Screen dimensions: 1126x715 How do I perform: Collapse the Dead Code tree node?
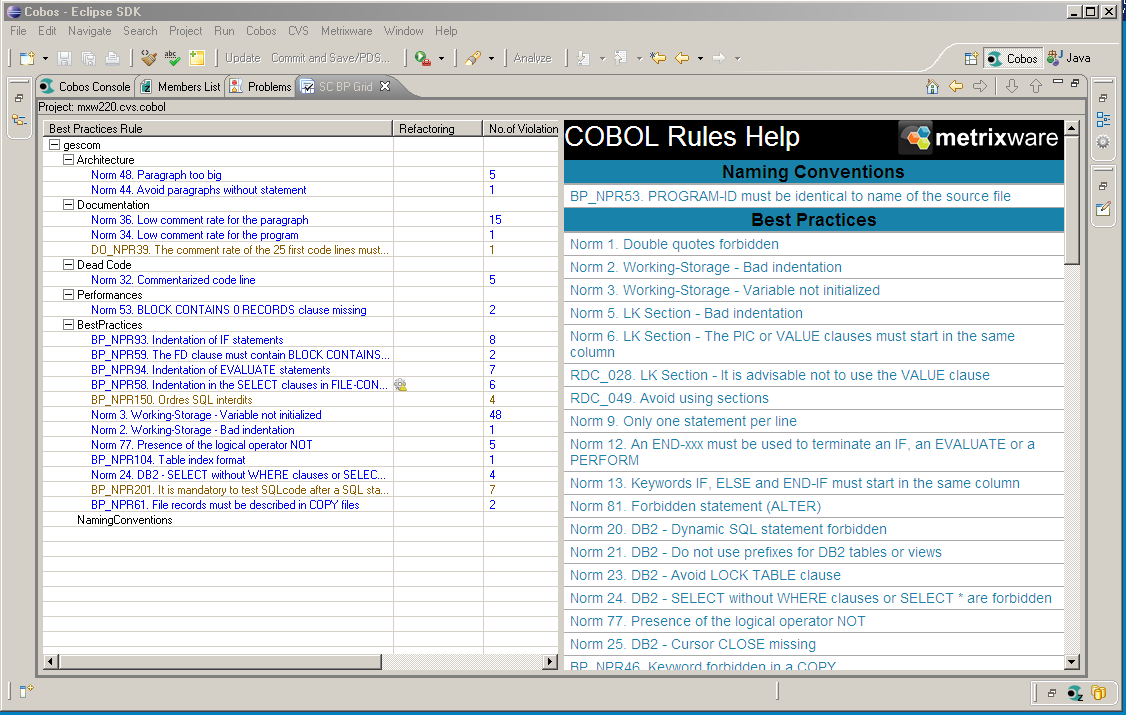coord(68,265)
